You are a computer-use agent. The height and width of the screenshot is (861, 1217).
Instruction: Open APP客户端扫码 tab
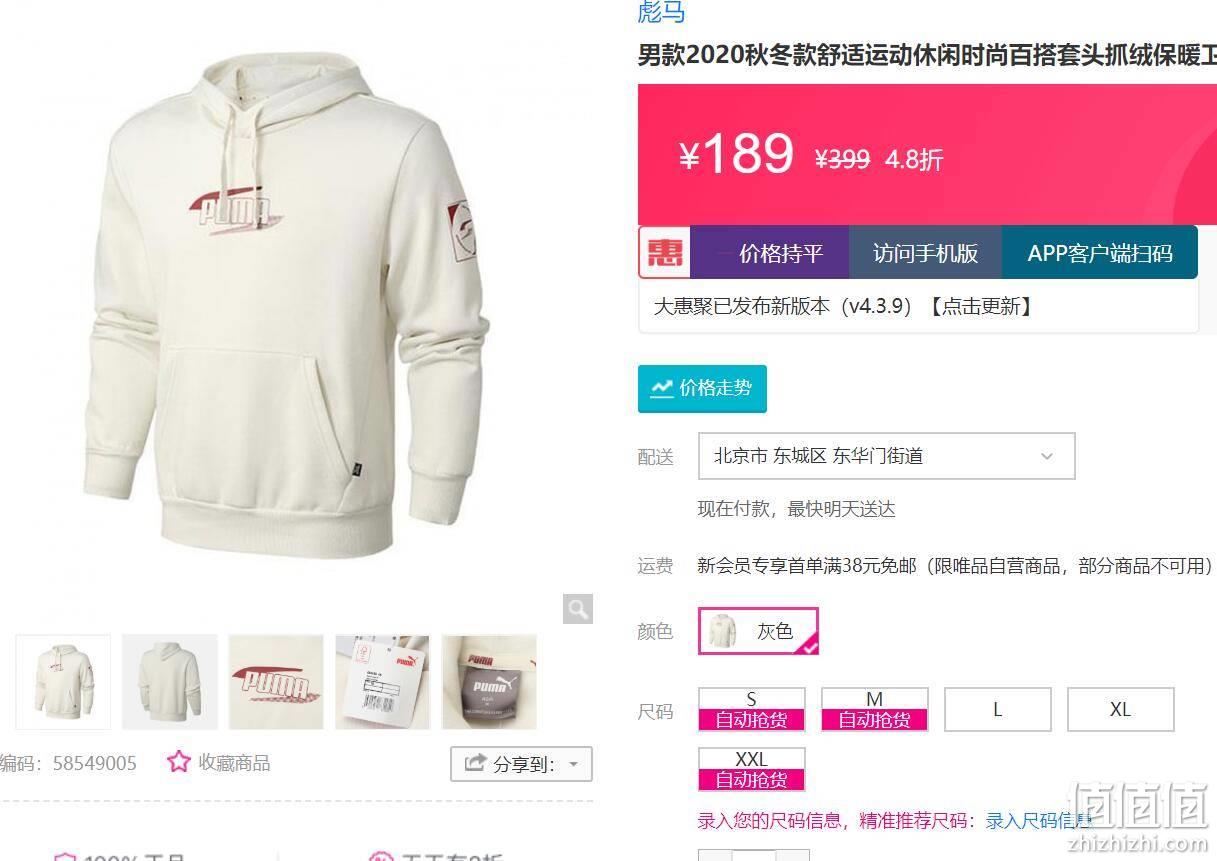point(1099,252)
